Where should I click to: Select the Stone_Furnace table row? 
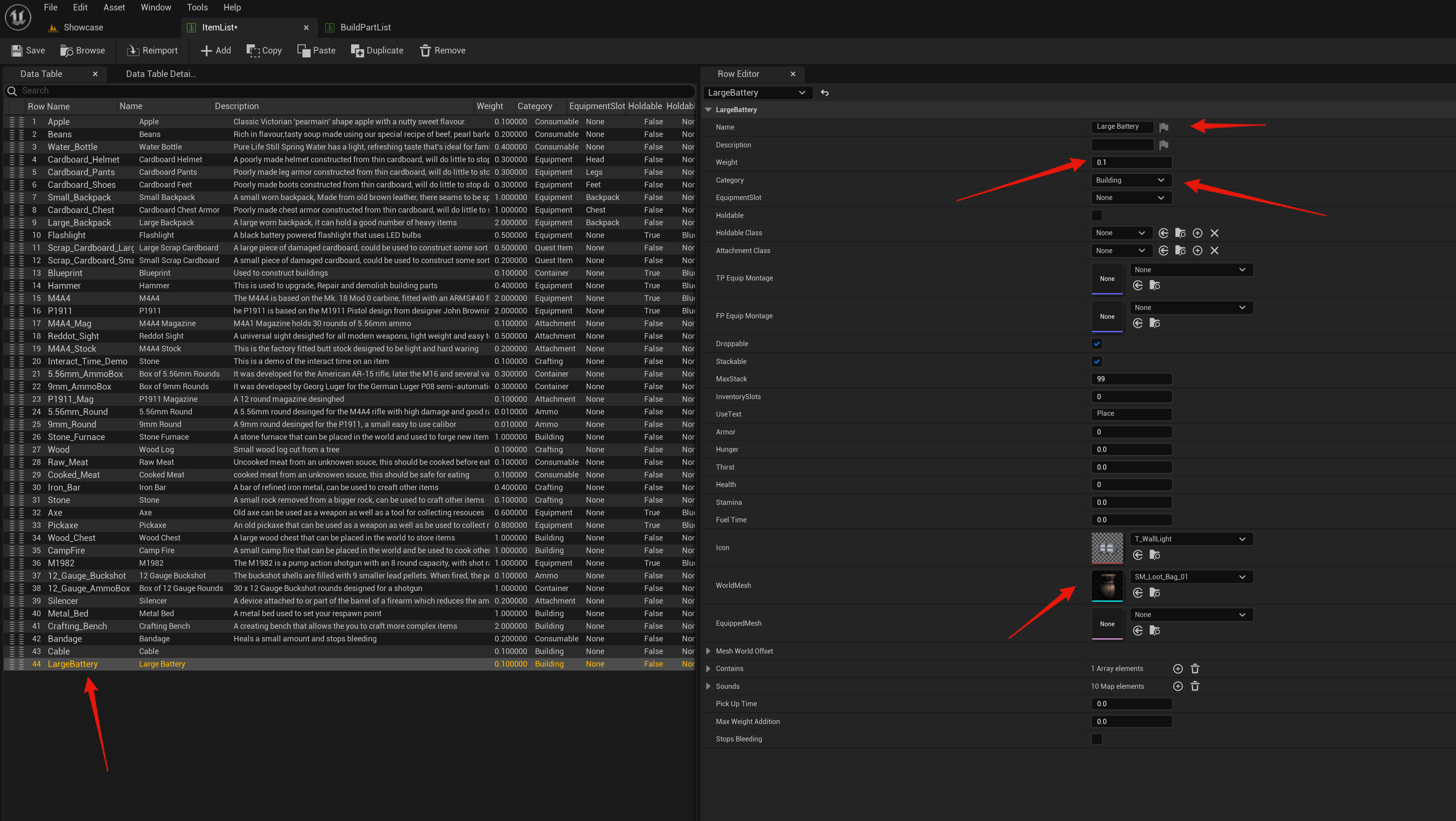point(76,437)
